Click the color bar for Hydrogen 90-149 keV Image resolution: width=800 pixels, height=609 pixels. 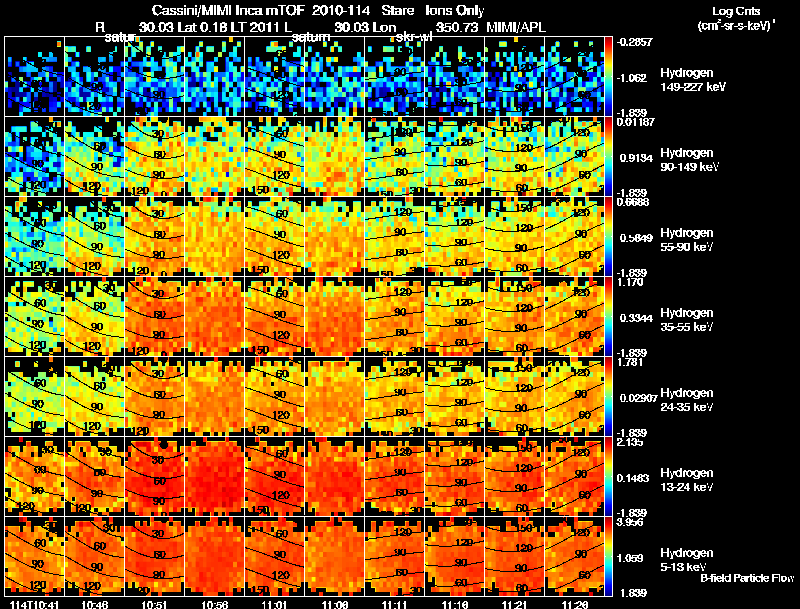[608, 157]
